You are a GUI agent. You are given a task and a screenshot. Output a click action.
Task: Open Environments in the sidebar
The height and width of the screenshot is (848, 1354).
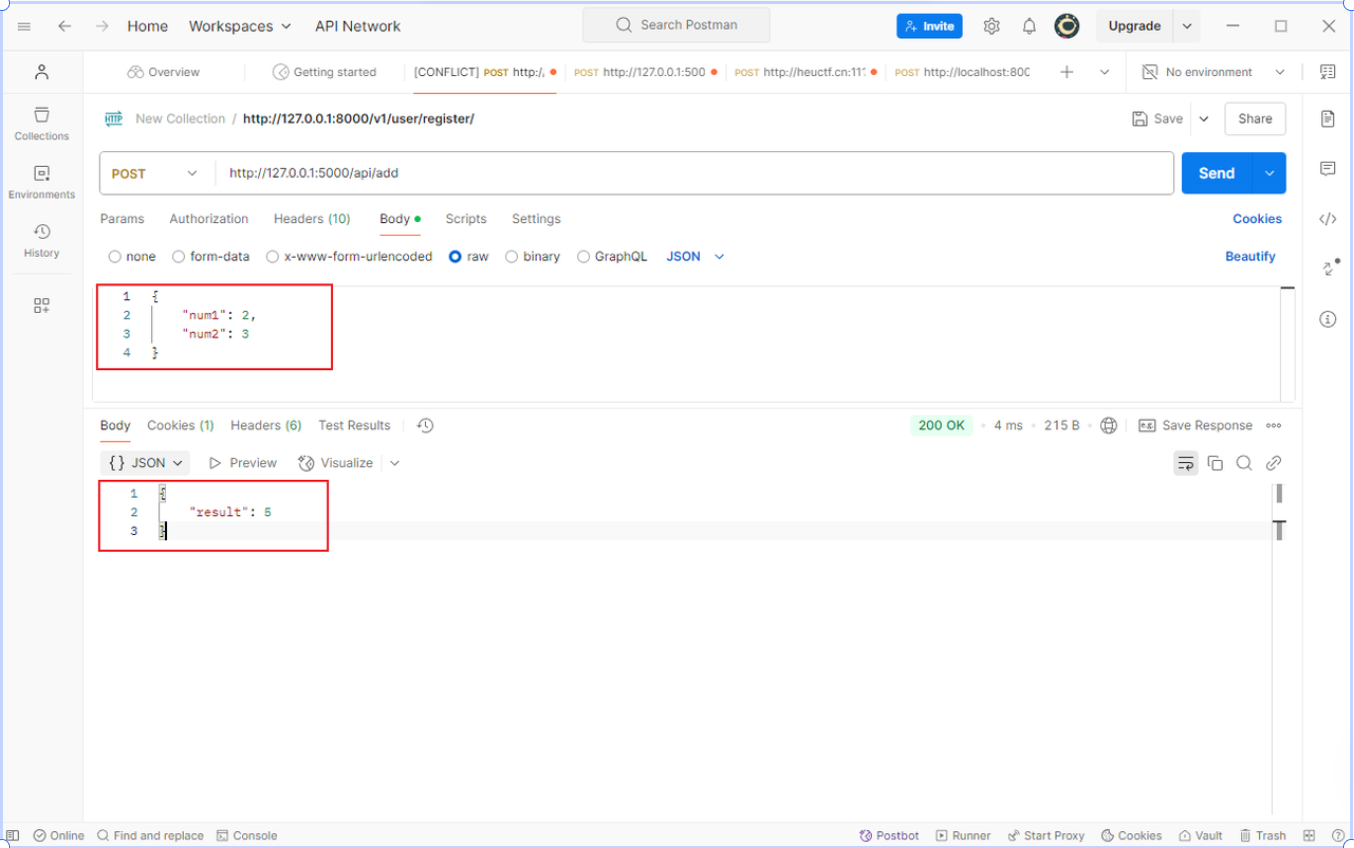point(41,182)
